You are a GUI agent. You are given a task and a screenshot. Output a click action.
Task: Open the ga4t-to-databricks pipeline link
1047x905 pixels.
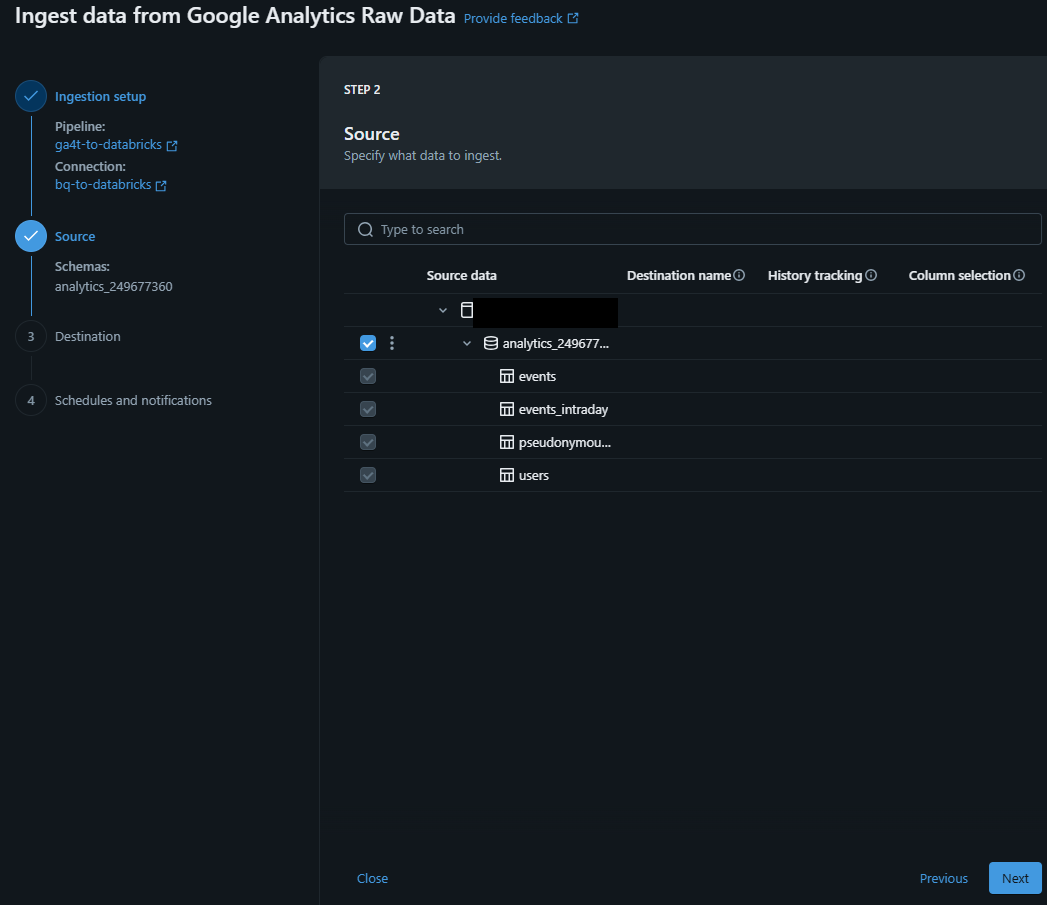[108, 145]
